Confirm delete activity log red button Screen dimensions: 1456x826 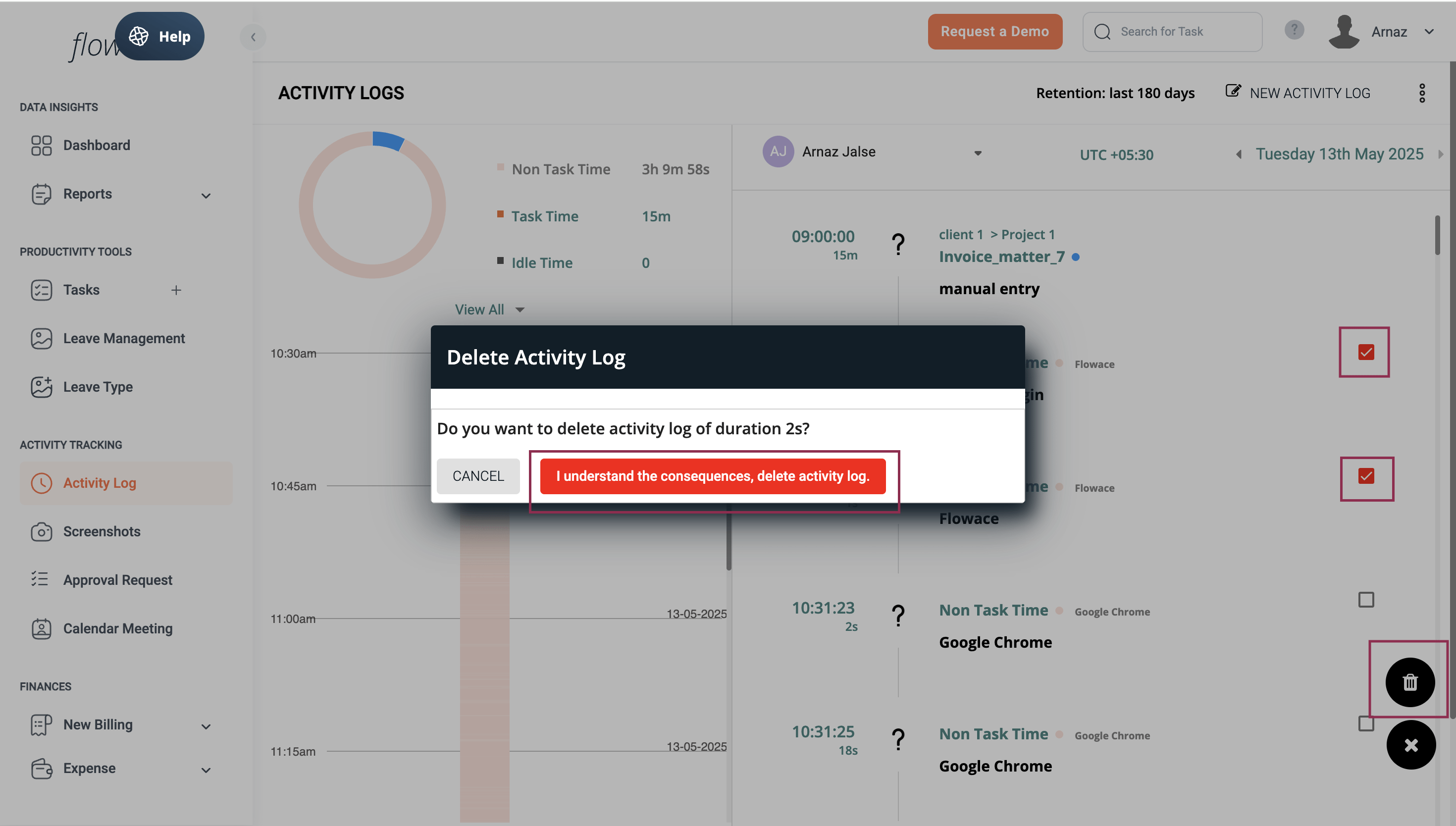(713, 476)
